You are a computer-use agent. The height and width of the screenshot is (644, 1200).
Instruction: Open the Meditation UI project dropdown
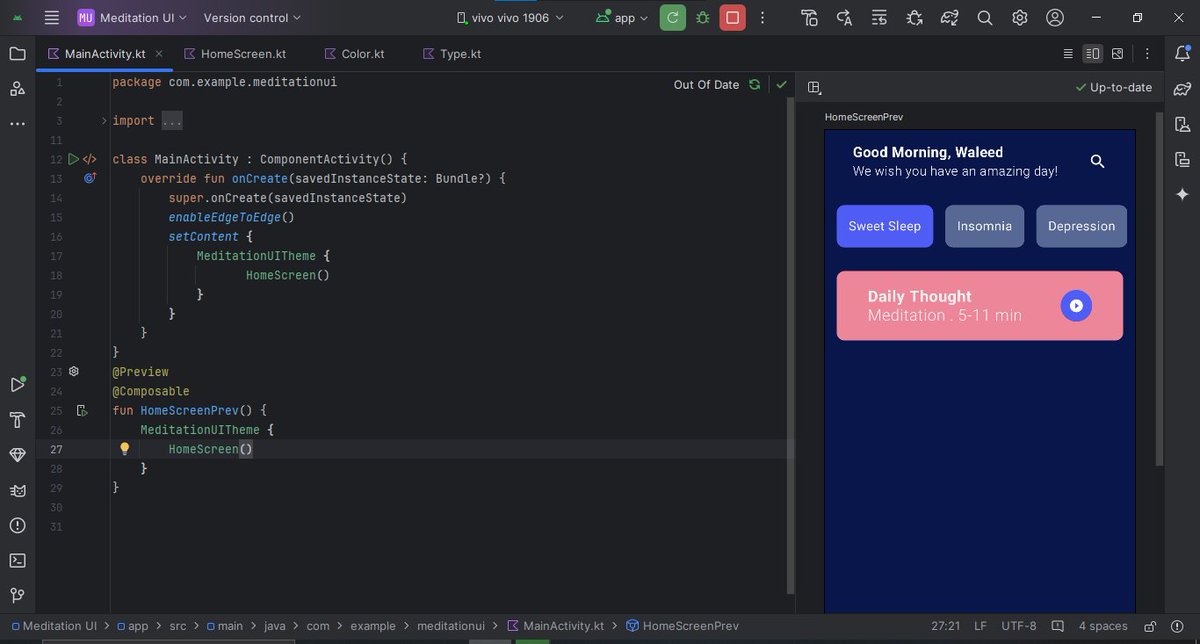tap(133, 18)
